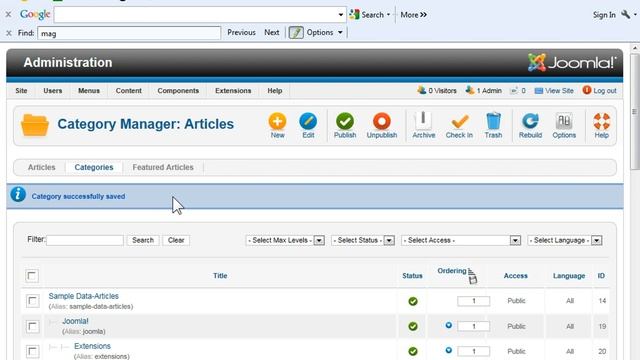
Task: Open the Select Max Levels dropdown
Action: click(285, 240)
